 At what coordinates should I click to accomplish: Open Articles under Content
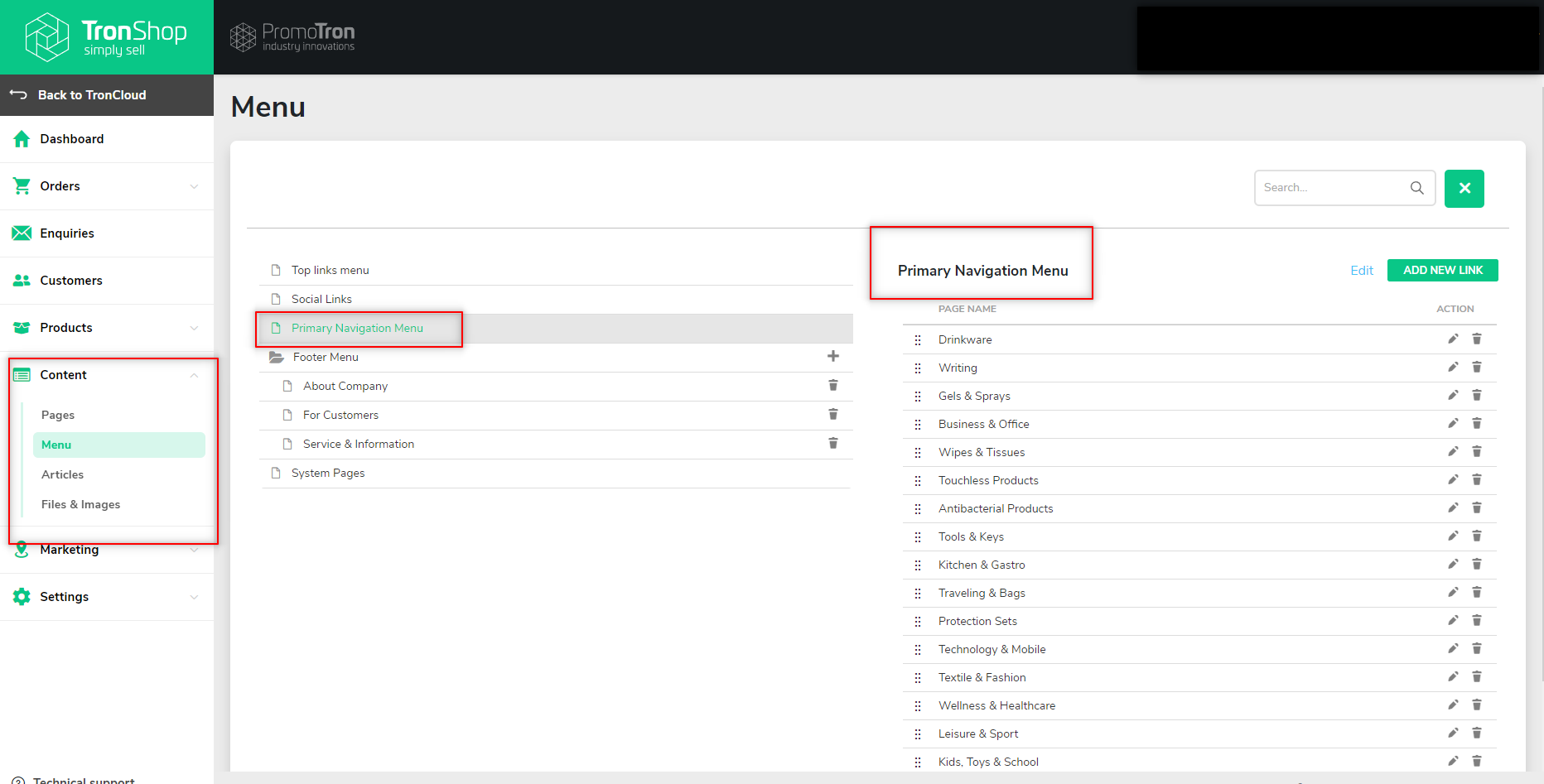pos(63,474)
